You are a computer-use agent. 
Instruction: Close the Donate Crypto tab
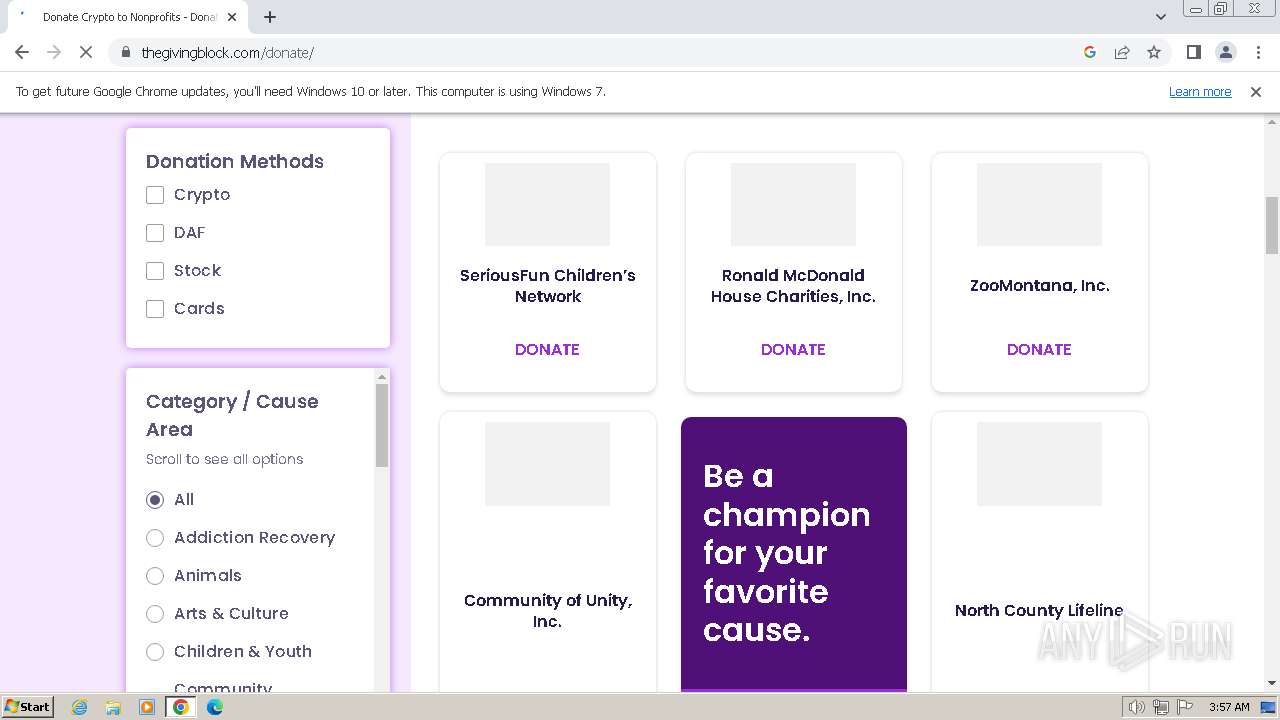pos(232,17)
